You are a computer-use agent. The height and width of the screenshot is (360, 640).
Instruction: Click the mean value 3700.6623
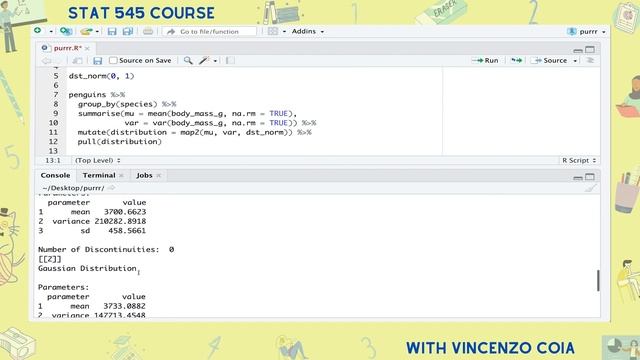click(x=125, y=212)
